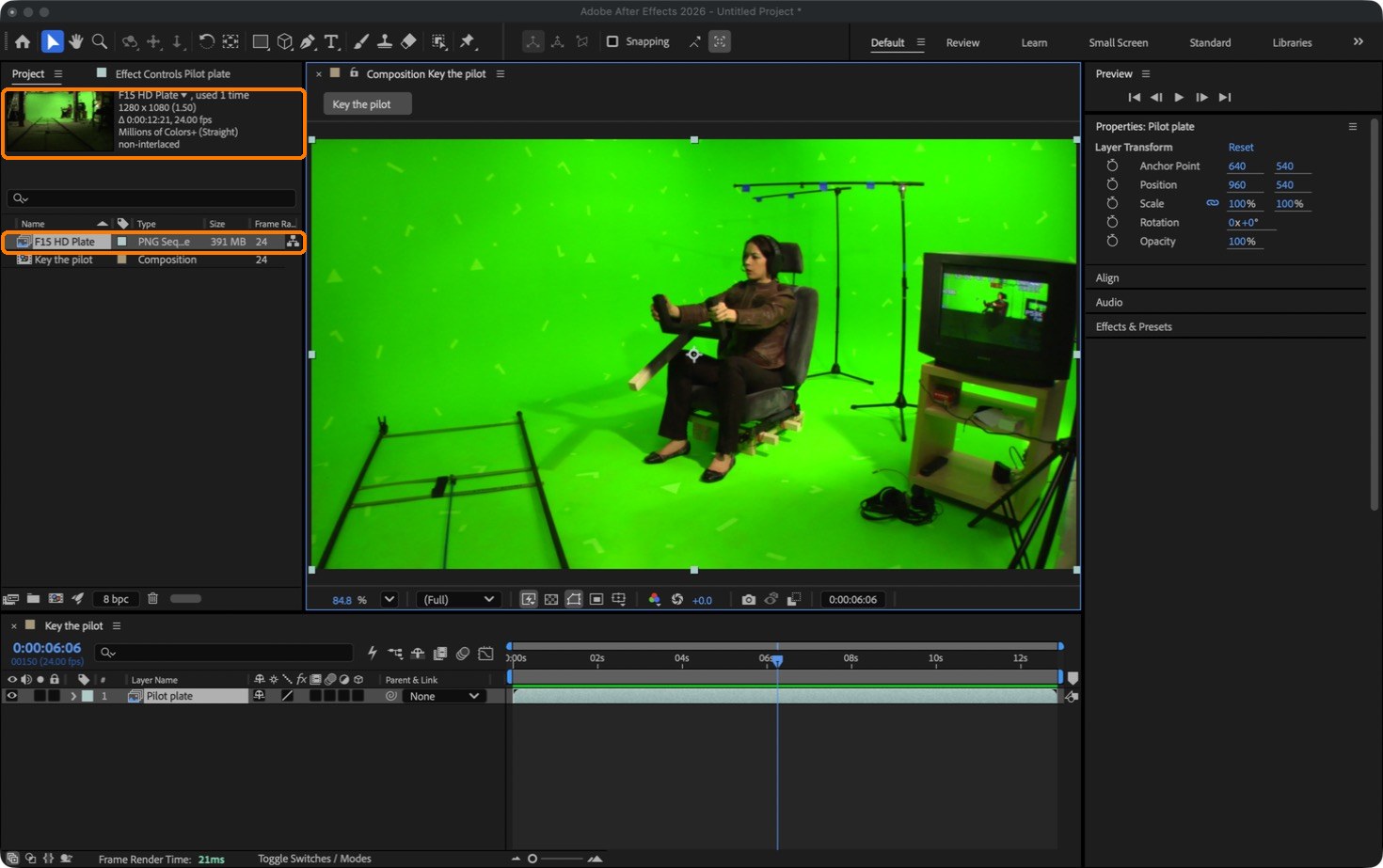Select the Pan Behind anchor tool

[x=230, y=41]
